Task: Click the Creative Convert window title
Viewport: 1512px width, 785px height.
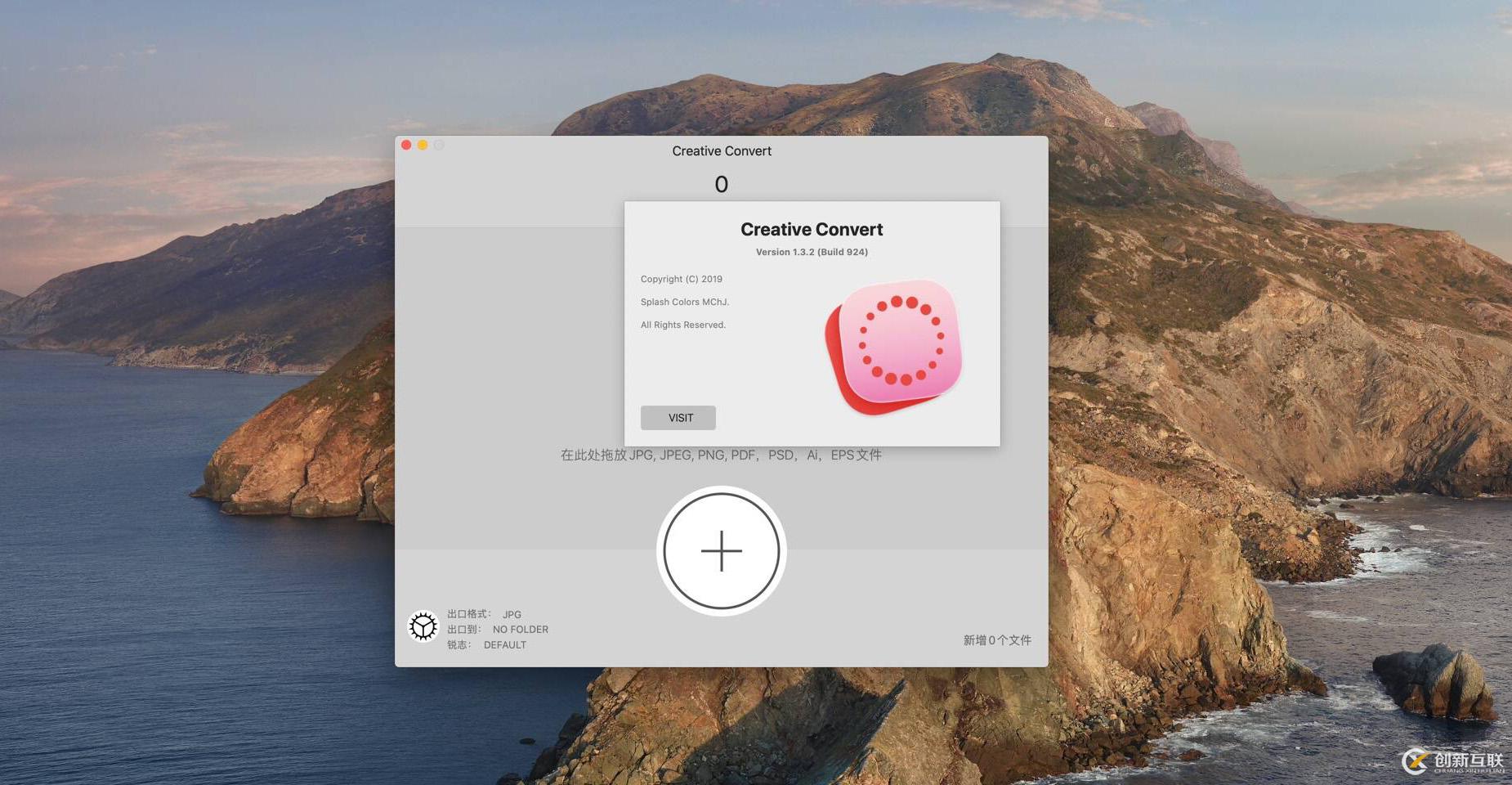Action: coord(722,151)
